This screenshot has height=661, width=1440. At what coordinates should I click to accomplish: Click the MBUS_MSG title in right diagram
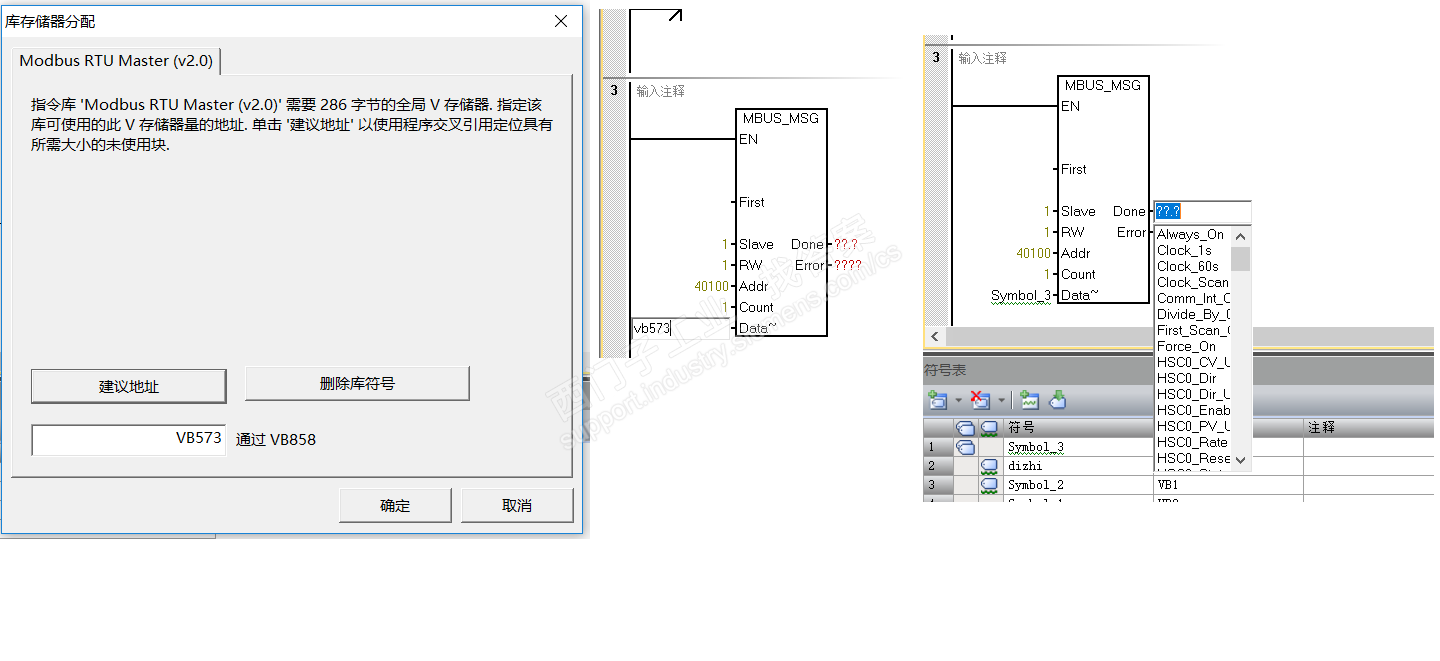(1103, 86)
